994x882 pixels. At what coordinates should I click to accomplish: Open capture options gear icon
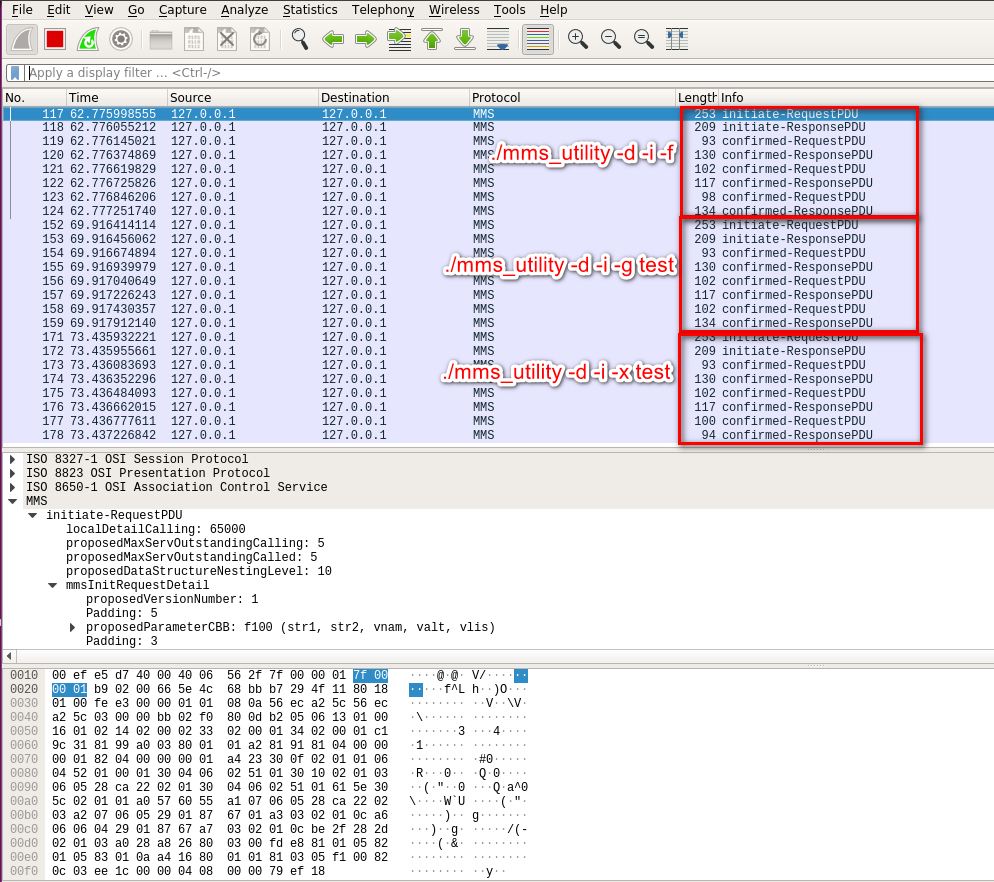pos(120,39)
